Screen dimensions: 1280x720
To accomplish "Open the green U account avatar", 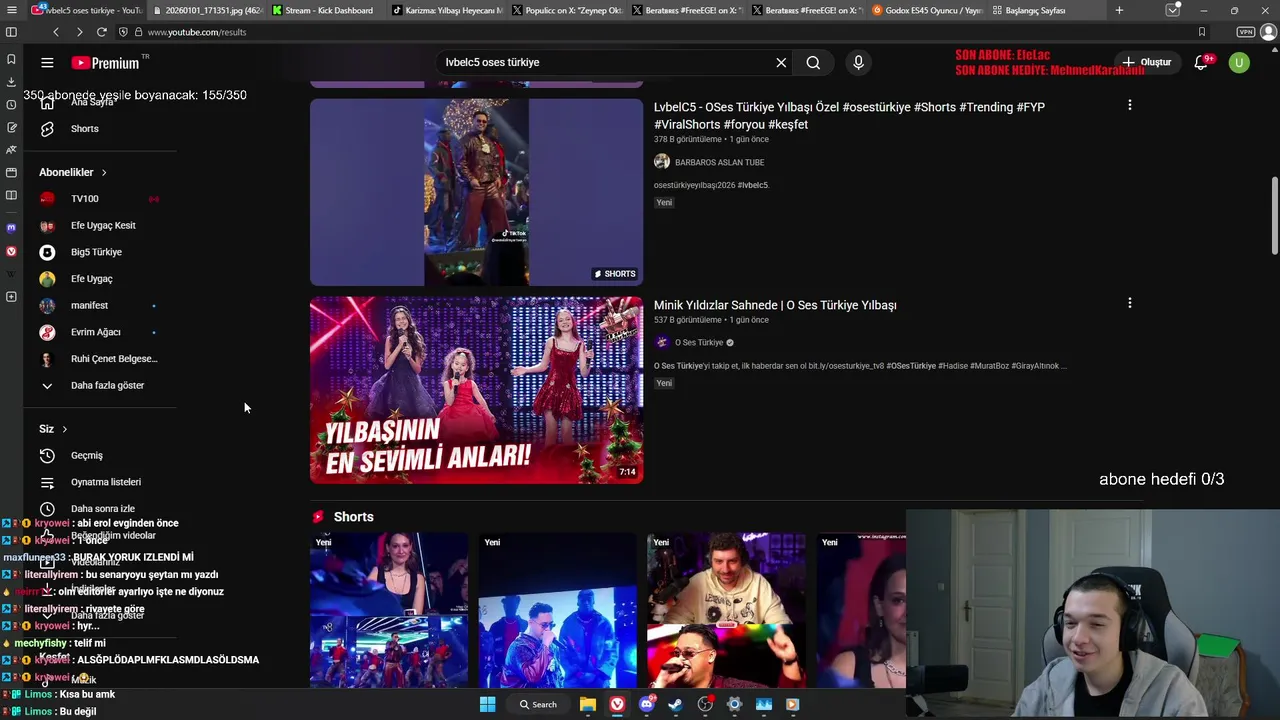I will point(1239,62).
